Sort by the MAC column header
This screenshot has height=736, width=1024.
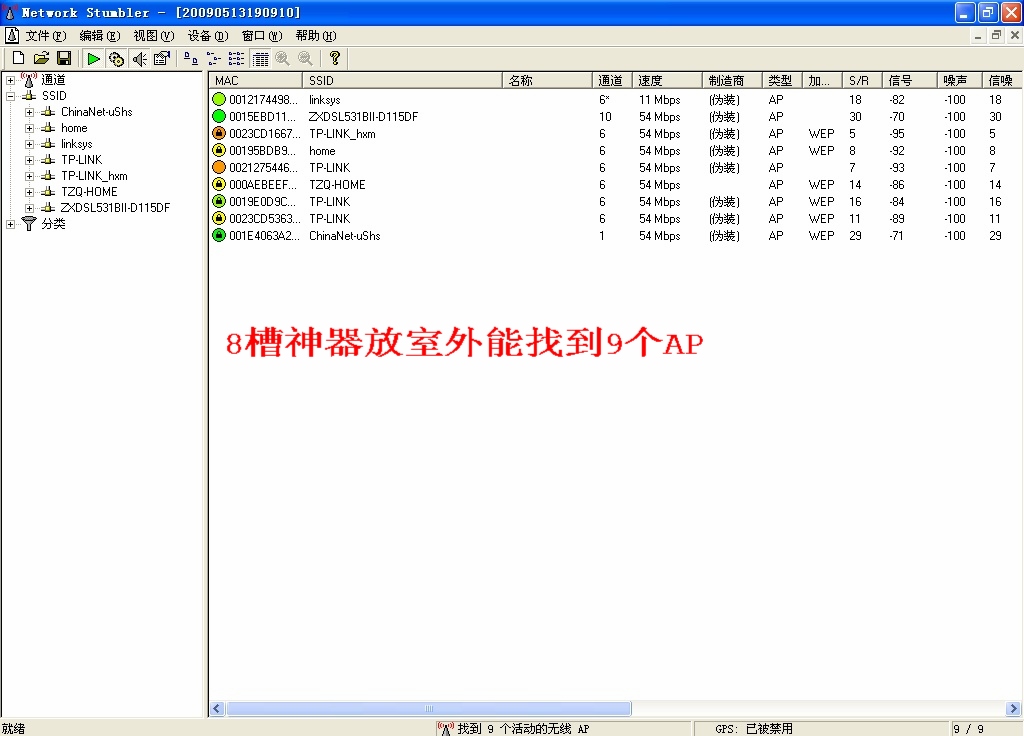[x=256, y=80]
